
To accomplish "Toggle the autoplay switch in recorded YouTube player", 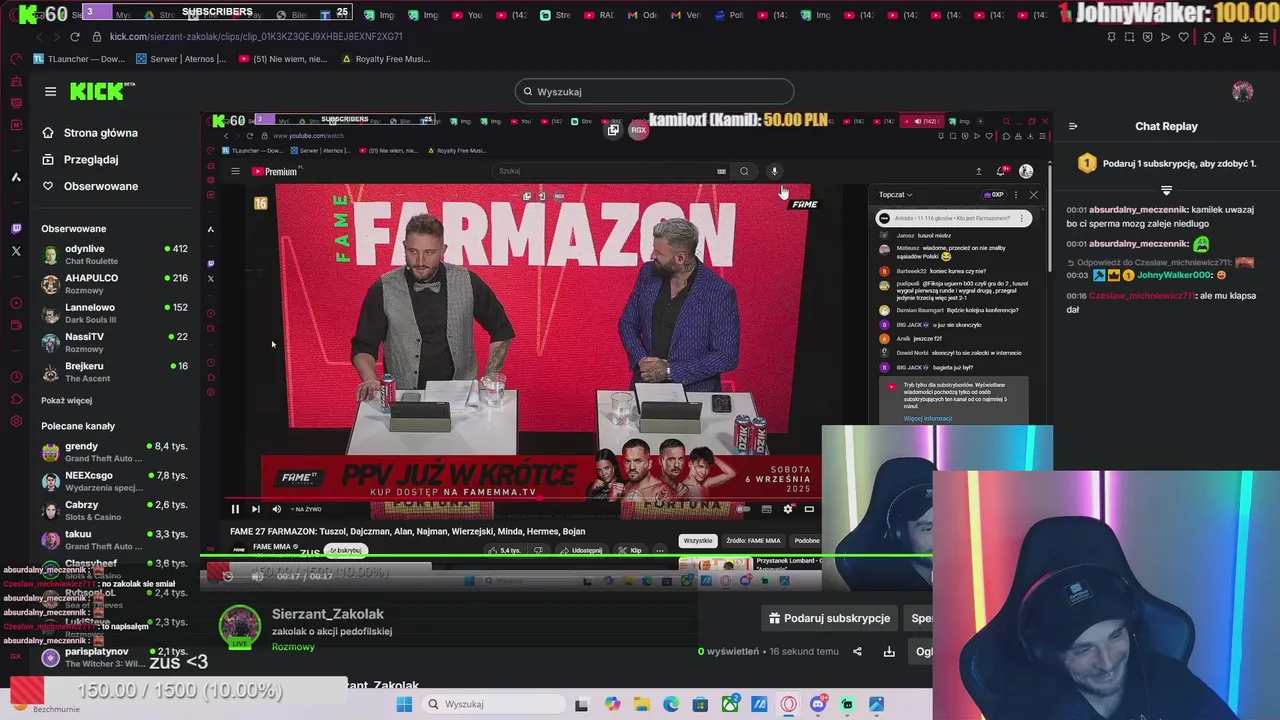I will pyautogui.click(x=743, y=509).
